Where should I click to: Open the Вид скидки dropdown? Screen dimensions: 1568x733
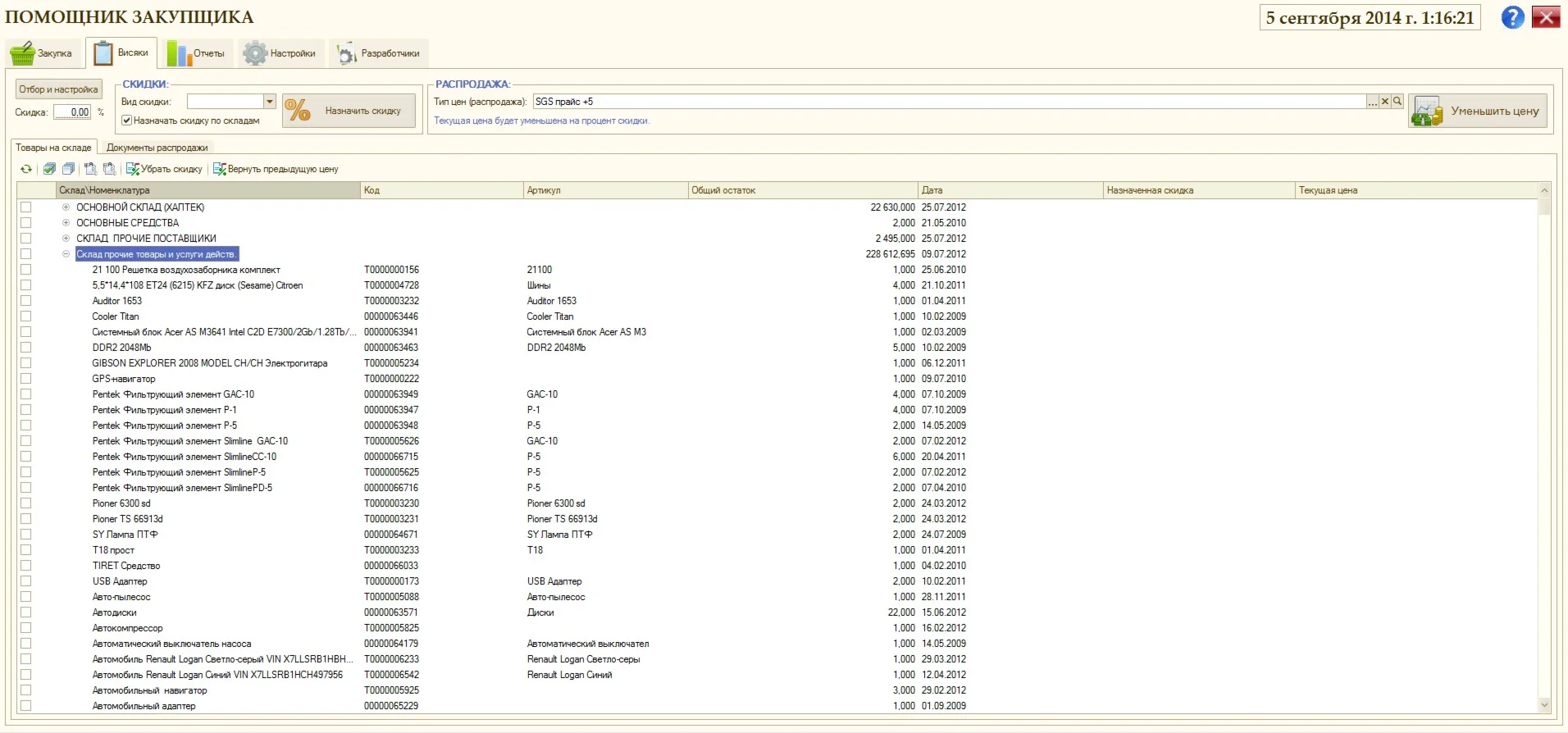(269, 102)
